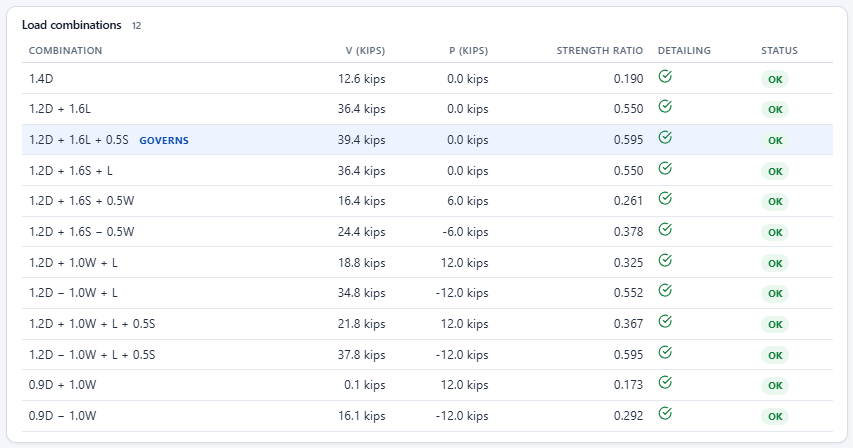The width and height of the screenshot is (853, 448).
Task: Click the 0.190 strength ratio
Action: [628, 79]
